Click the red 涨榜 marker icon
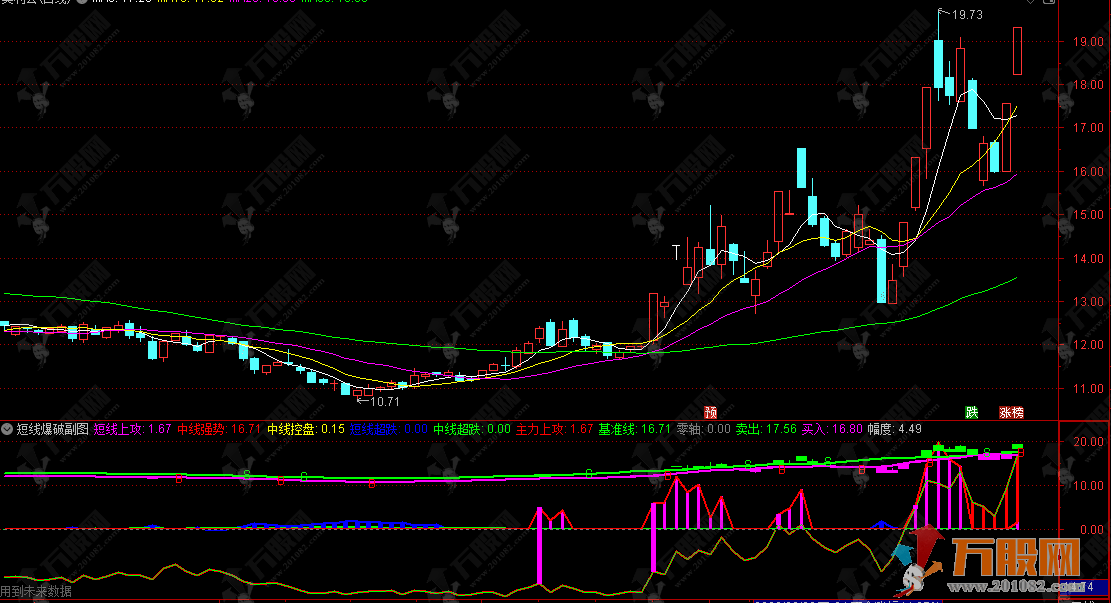1111x603 pixels. (x=1010, y=412)
